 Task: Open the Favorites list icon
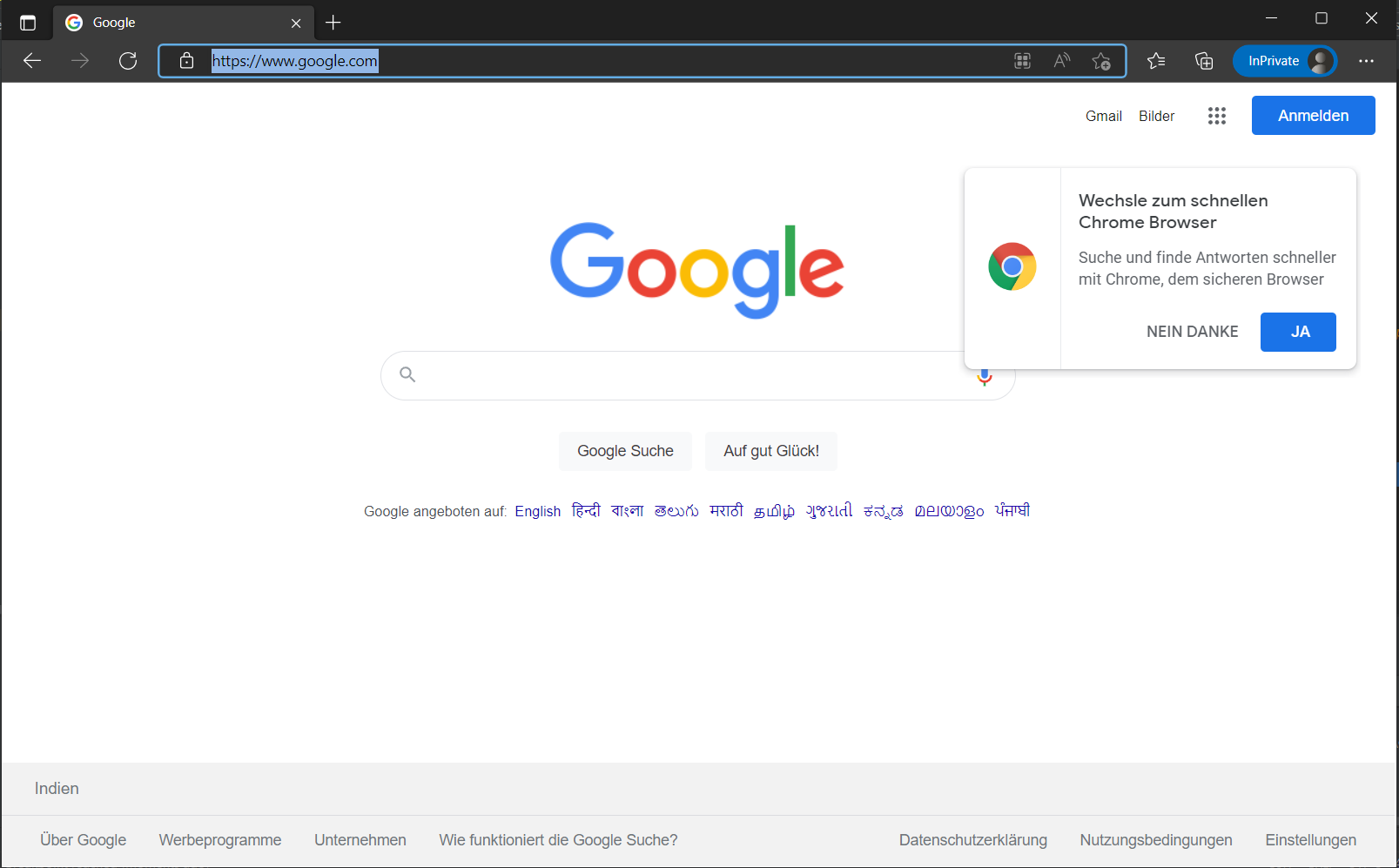[1156, 61]
